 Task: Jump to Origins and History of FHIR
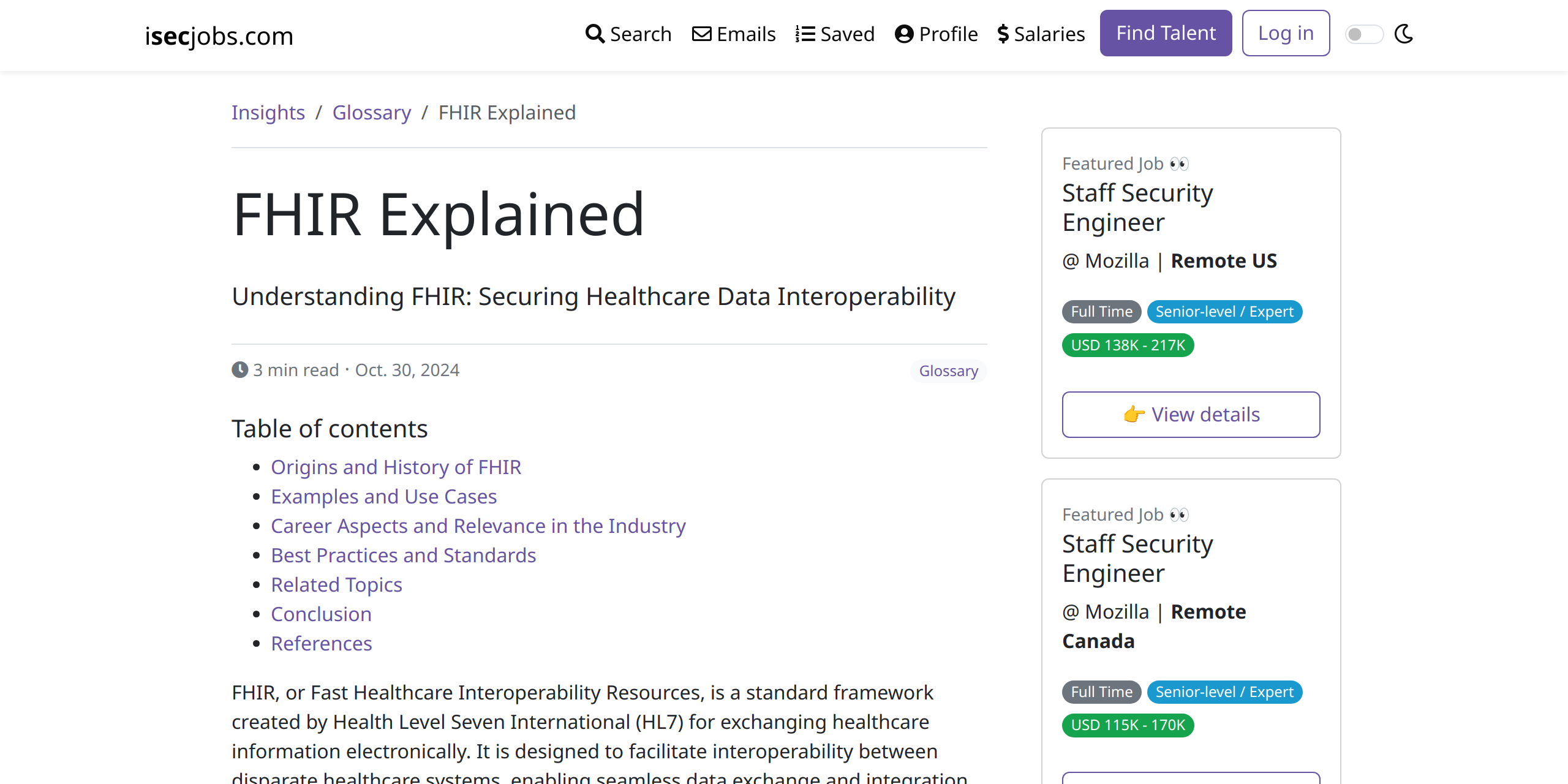[396, 467]
